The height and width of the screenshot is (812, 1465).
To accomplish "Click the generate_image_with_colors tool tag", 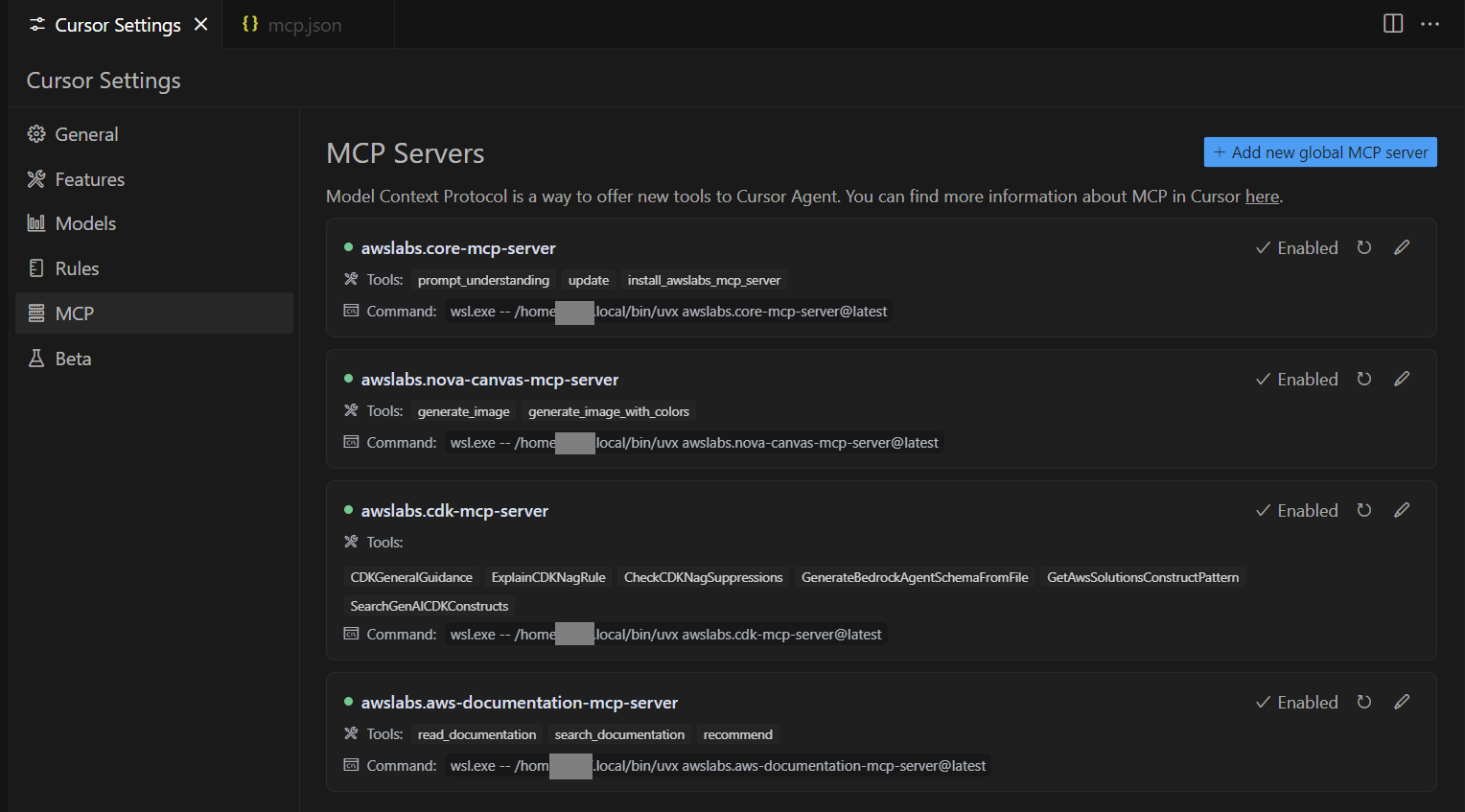I will [x=609, y=411].
